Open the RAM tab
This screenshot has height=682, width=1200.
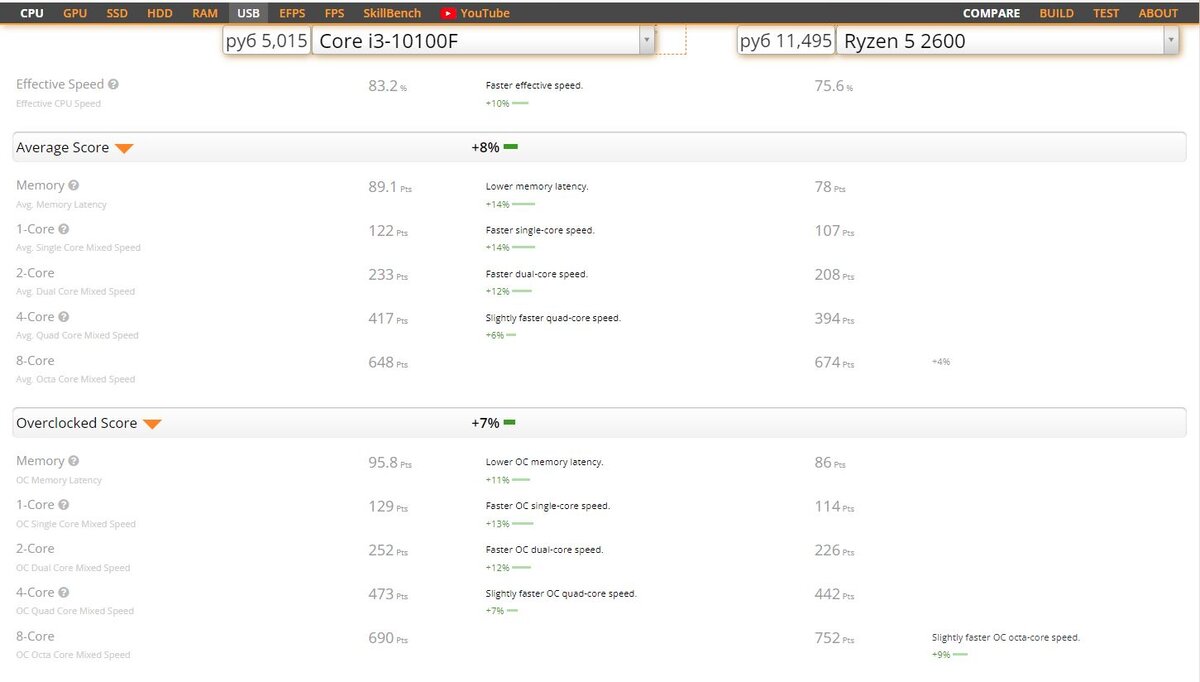coord(205,13)
